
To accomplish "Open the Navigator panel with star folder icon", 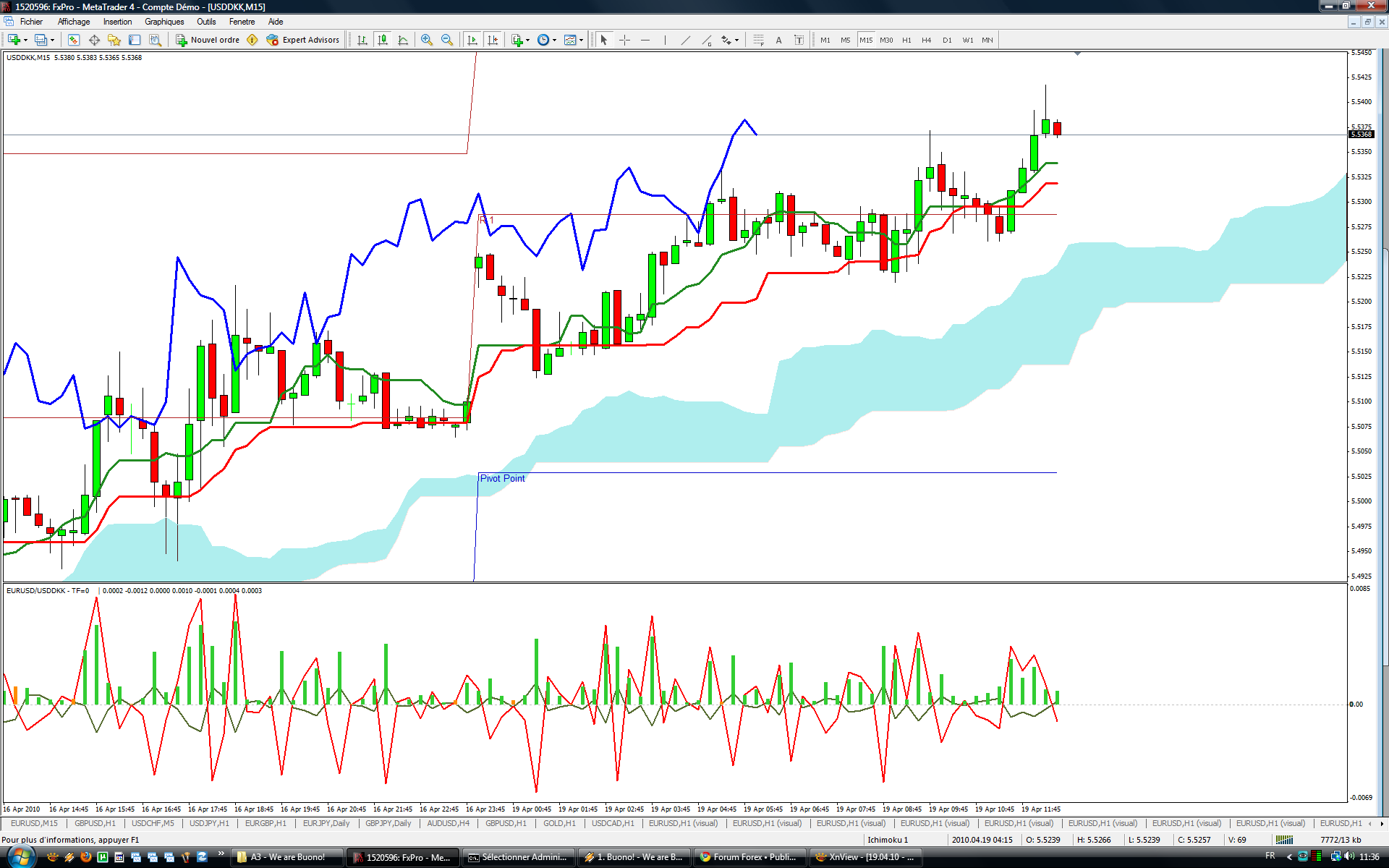I will (114, 41).
